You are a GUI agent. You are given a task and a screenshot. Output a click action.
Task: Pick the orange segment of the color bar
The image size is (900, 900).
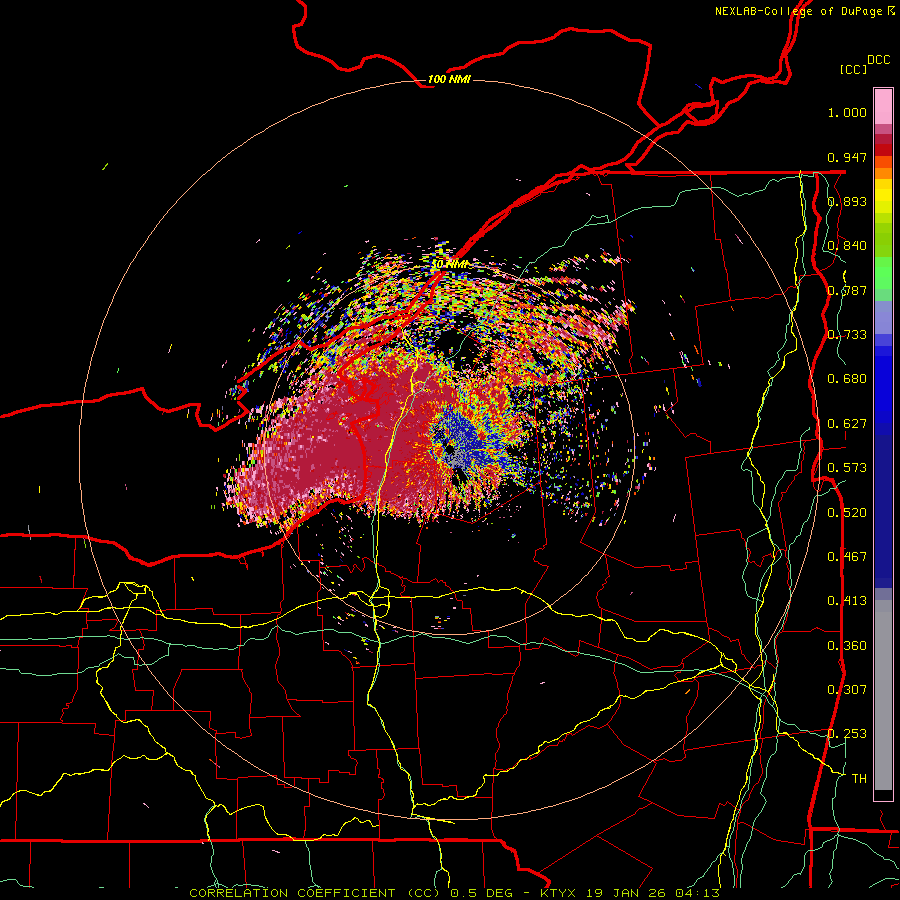(x=883, y=173)
